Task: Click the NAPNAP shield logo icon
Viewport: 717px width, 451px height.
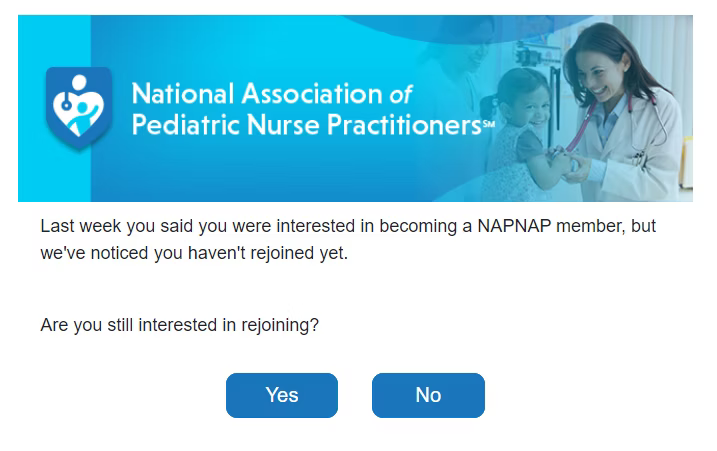Action: 79,108
